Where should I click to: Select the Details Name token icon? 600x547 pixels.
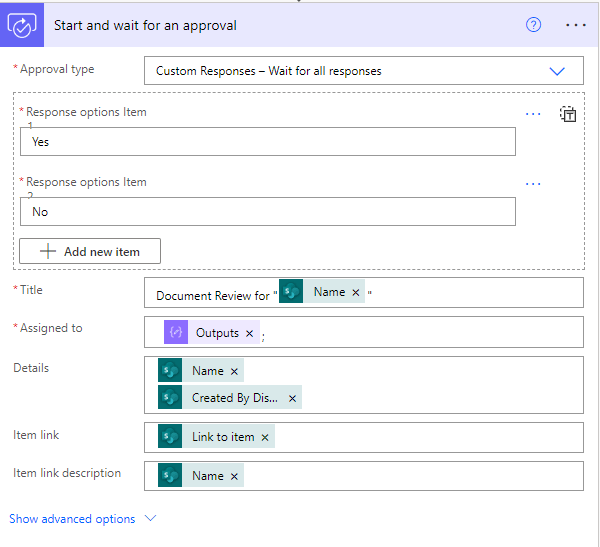(x=170, y=370)
